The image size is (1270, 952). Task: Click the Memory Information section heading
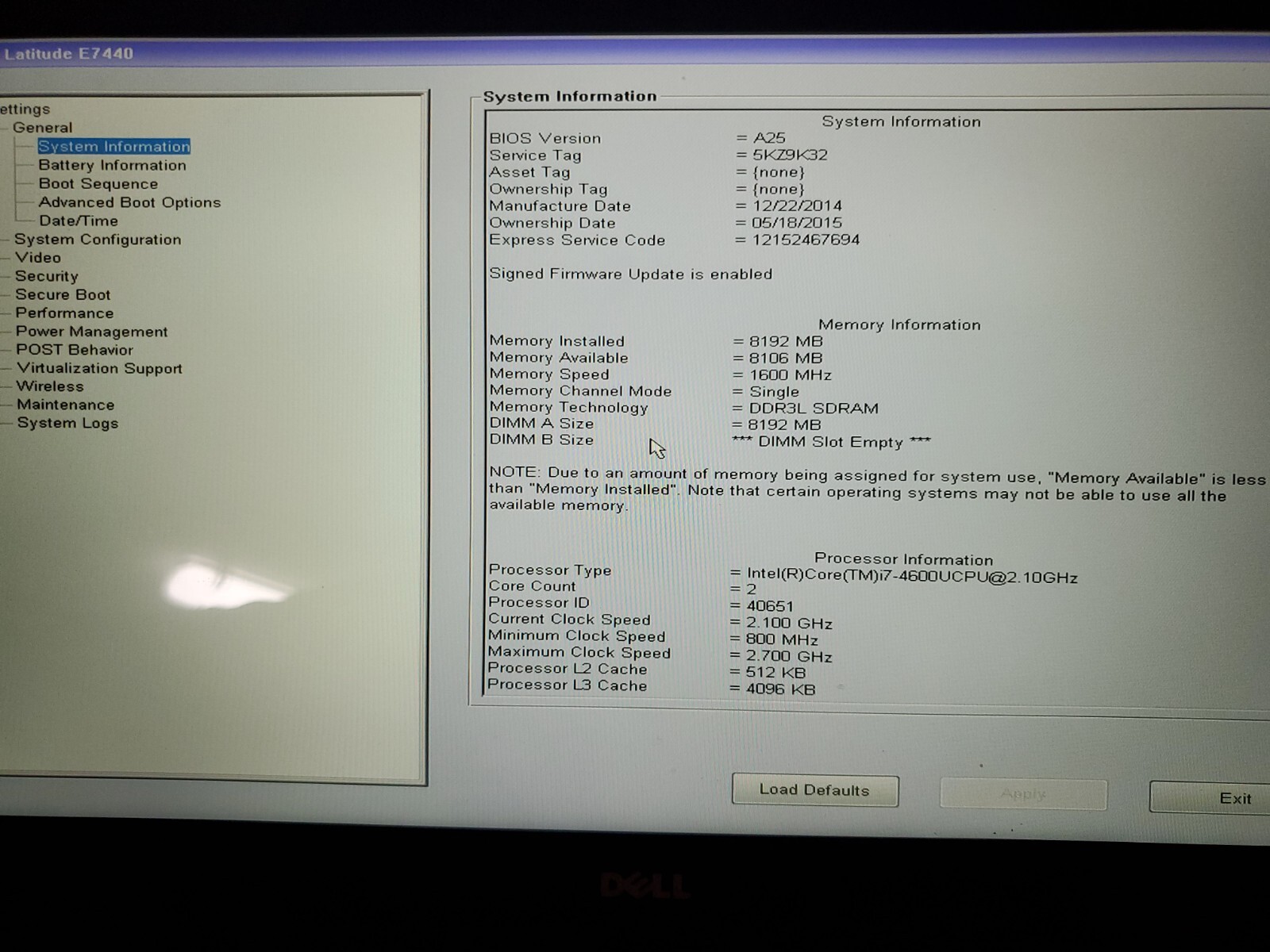899,324
